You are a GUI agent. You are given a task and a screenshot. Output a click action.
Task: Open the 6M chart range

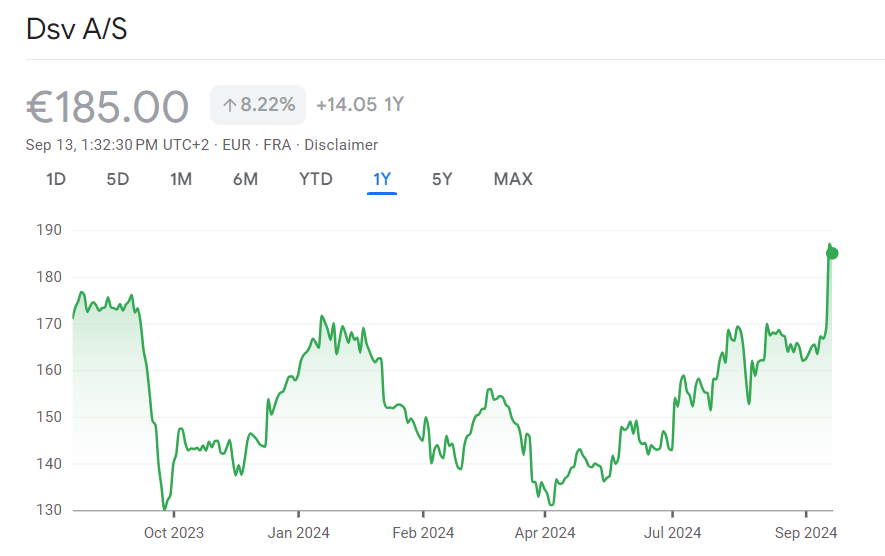(x=246, y=180)
